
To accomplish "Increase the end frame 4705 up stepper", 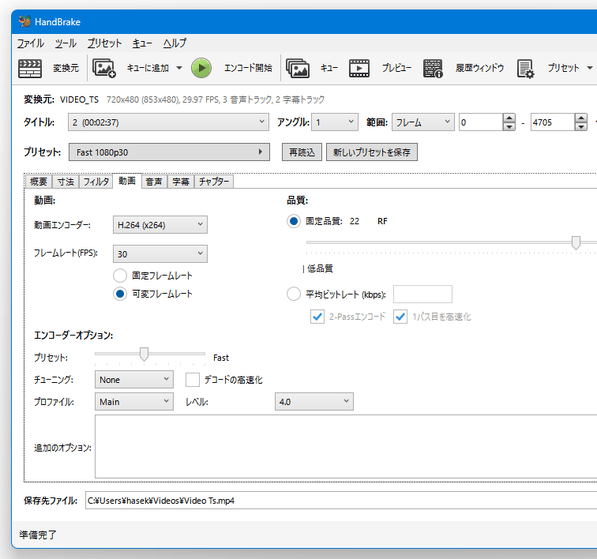I will coord(581,118).
